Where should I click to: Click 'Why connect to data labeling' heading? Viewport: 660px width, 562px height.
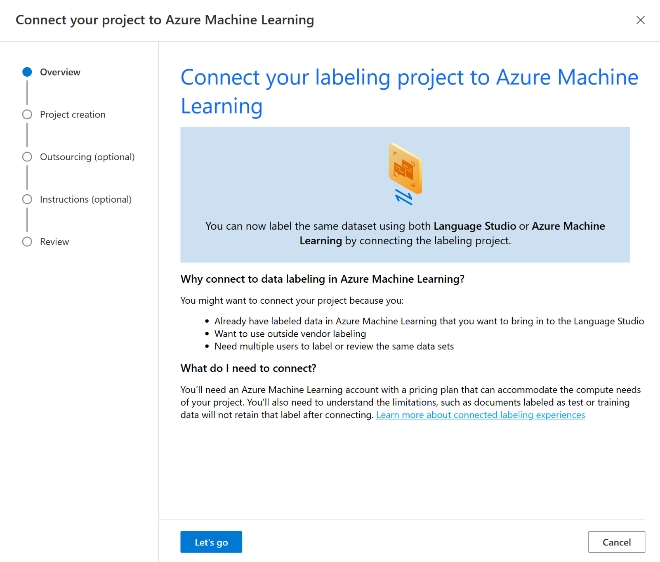[322, 279]
